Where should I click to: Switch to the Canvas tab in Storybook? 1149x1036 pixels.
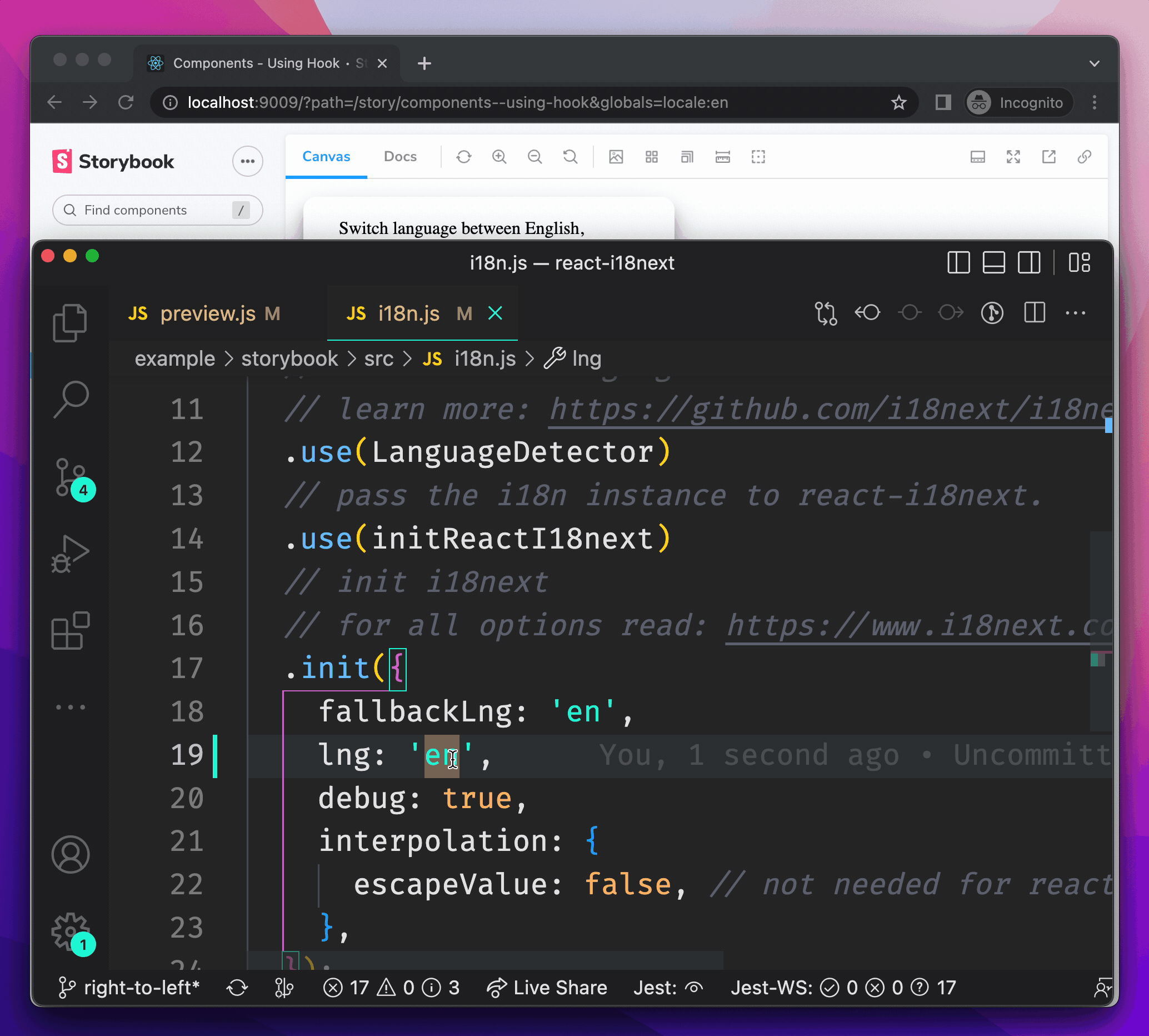tap(325, 157)
